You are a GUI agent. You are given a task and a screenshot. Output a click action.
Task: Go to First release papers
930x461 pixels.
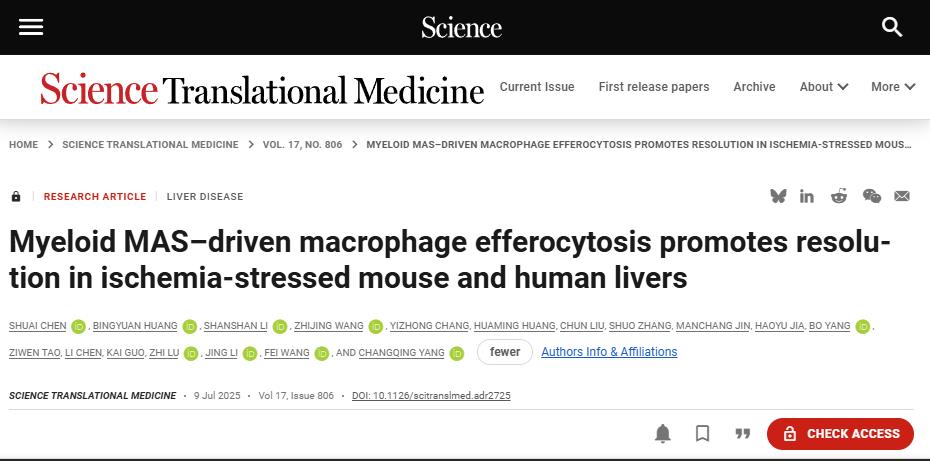point(654,87)
